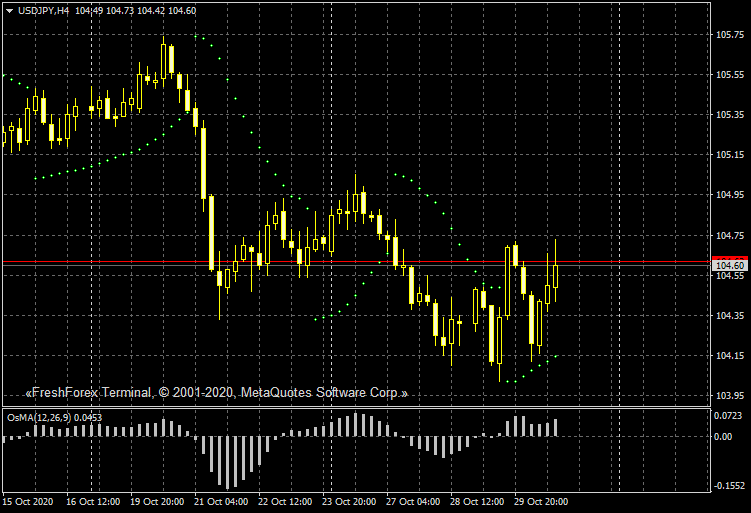This screenshot has width=751, height=513.
Task: Click the 105.35 price scale label
Action: point(730,114)
